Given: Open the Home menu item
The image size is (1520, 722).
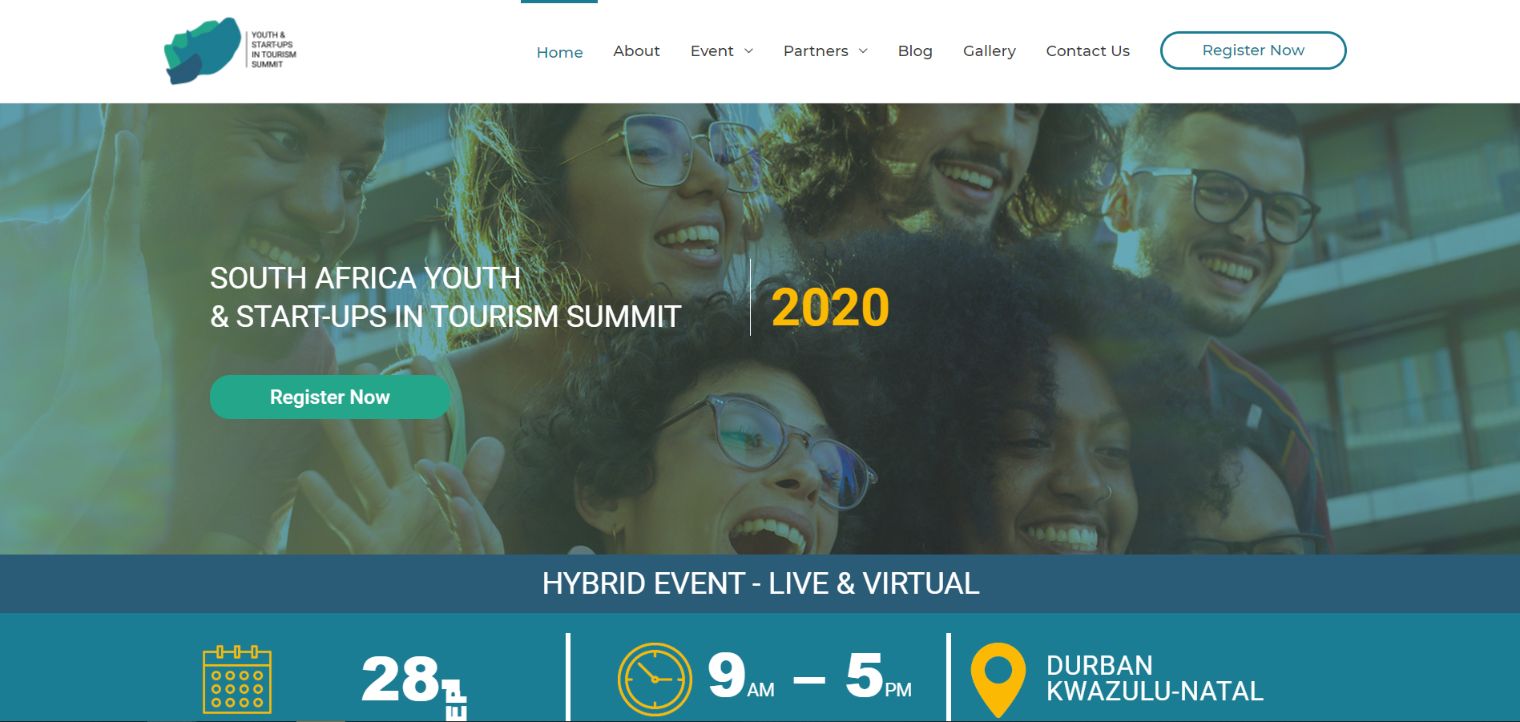Looking at the screenshot, I should (559, 52).
